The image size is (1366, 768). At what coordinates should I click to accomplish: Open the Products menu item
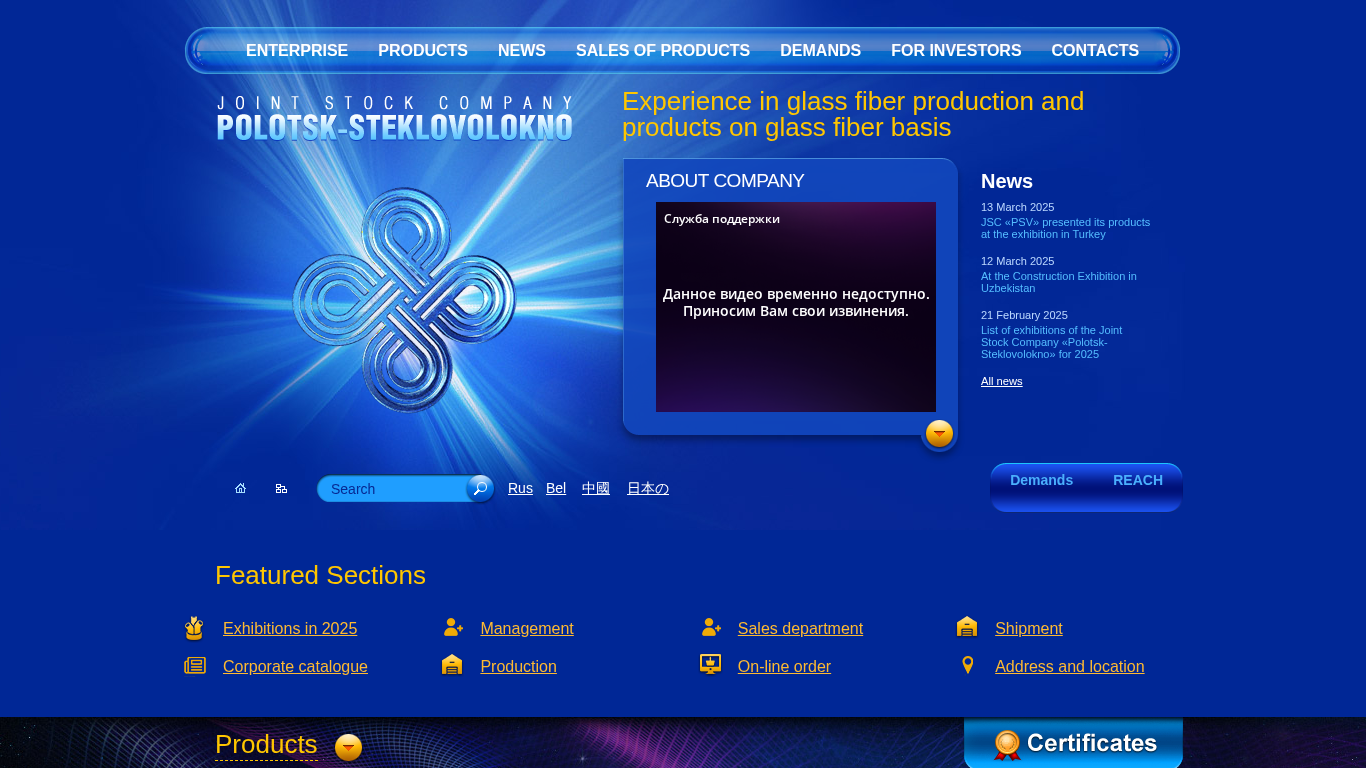point(423,51)
